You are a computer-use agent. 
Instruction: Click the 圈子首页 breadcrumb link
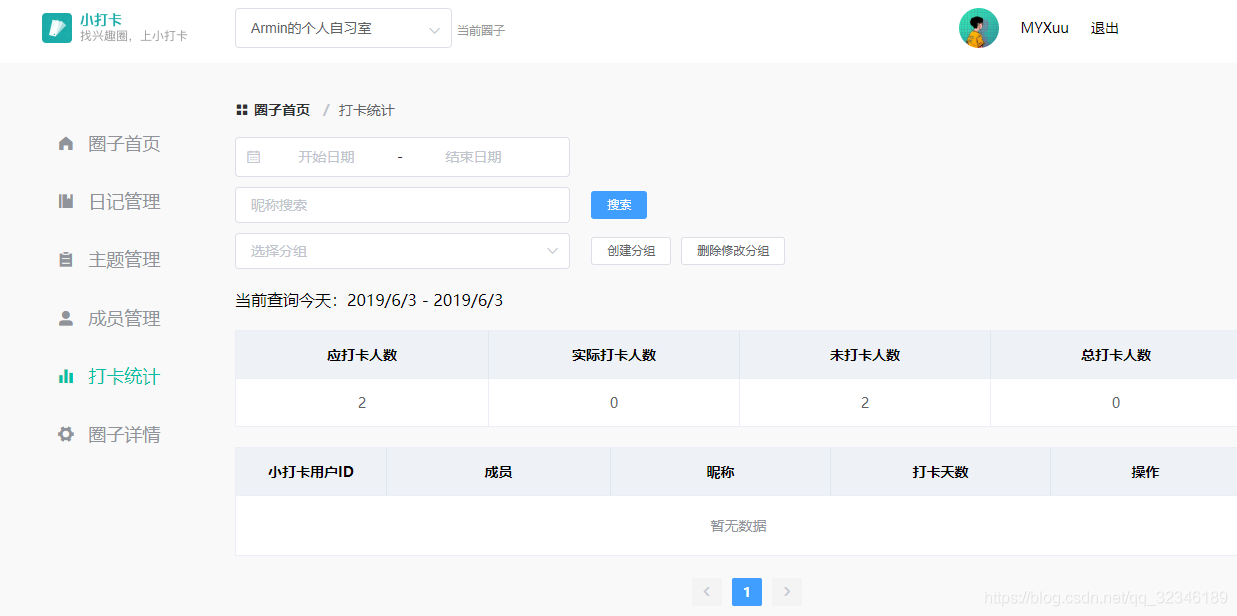(282, 110)
